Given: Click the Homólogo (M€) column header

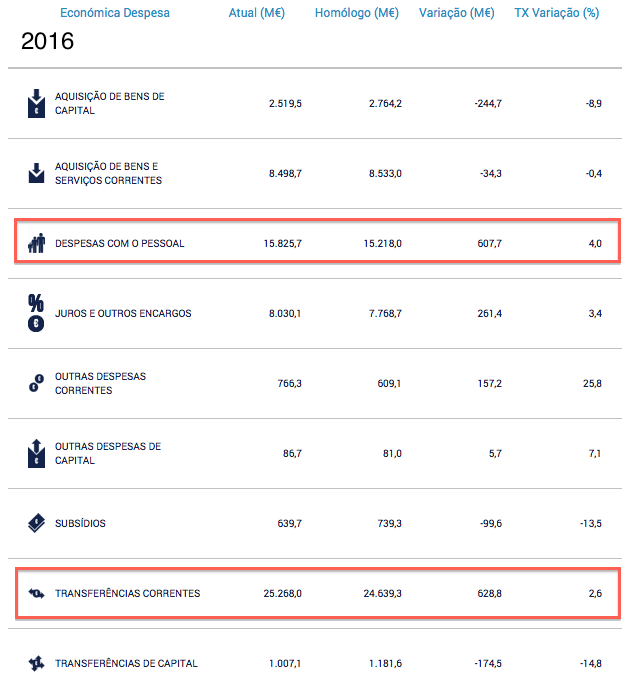Looking at the screenshot, I should pos(357,13).
